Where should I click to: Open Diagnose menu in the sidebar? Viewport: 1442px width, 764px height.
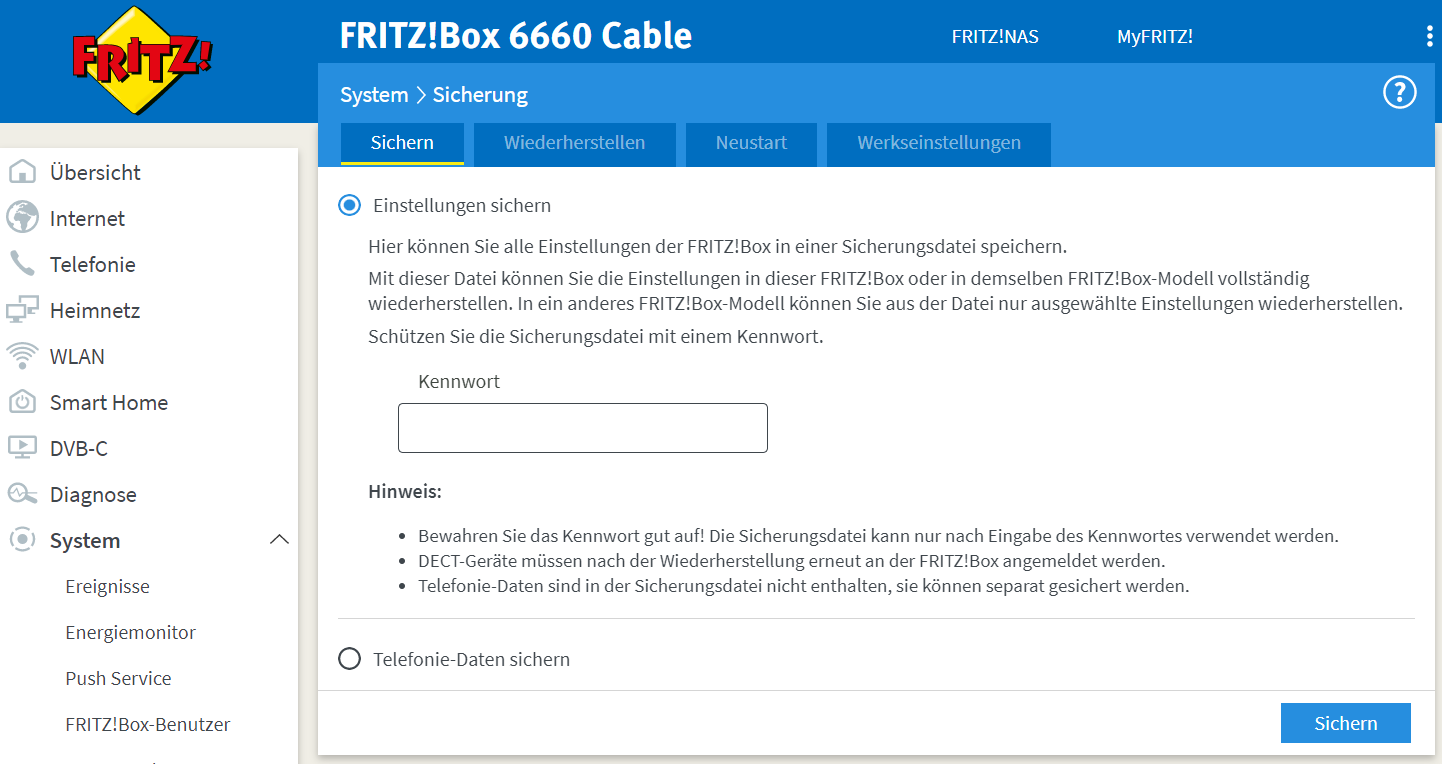[93, 494]
